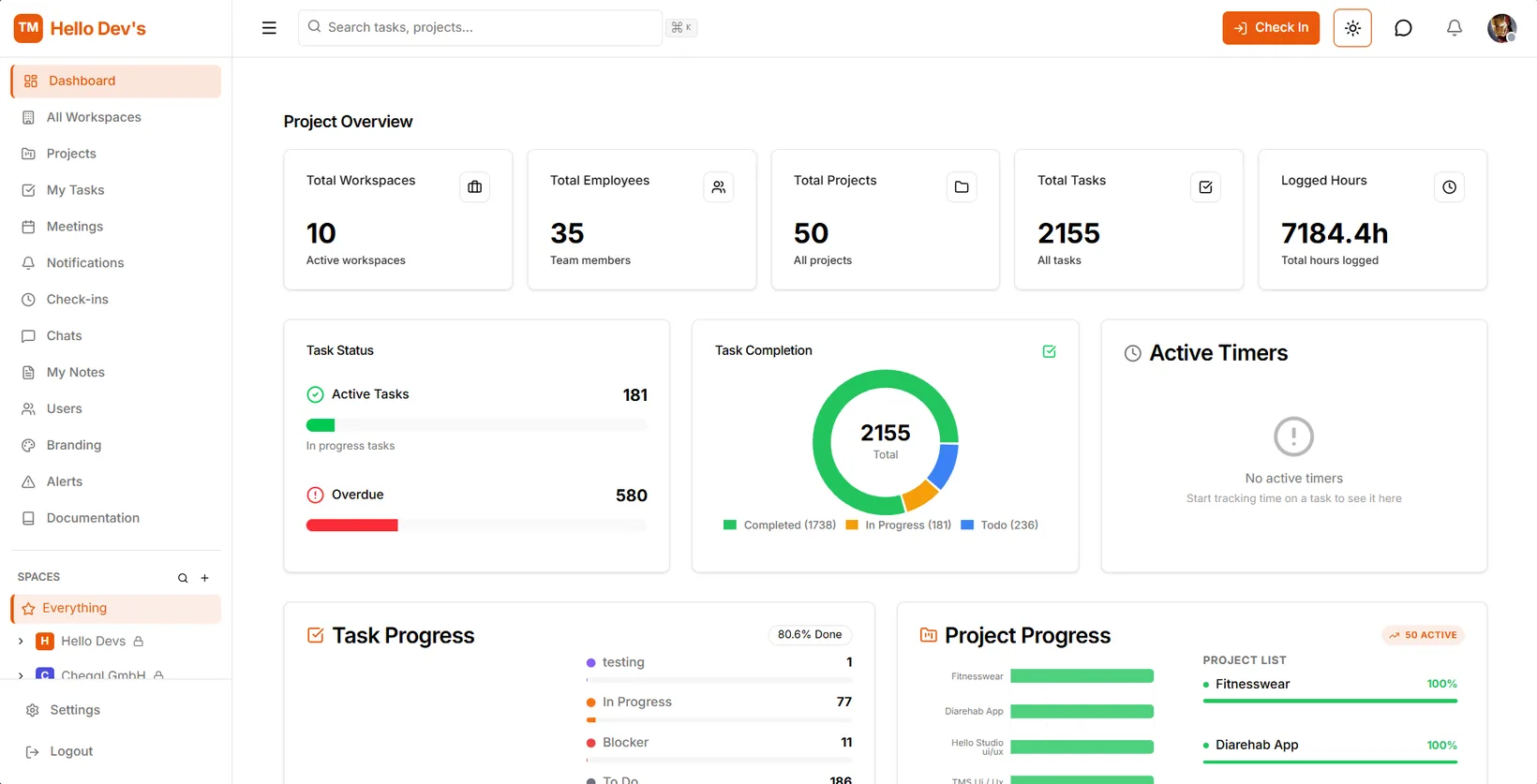The image size is (1537, 784).
Task: Click the orange H icon of Hello Devs
Action: (44, 641)
